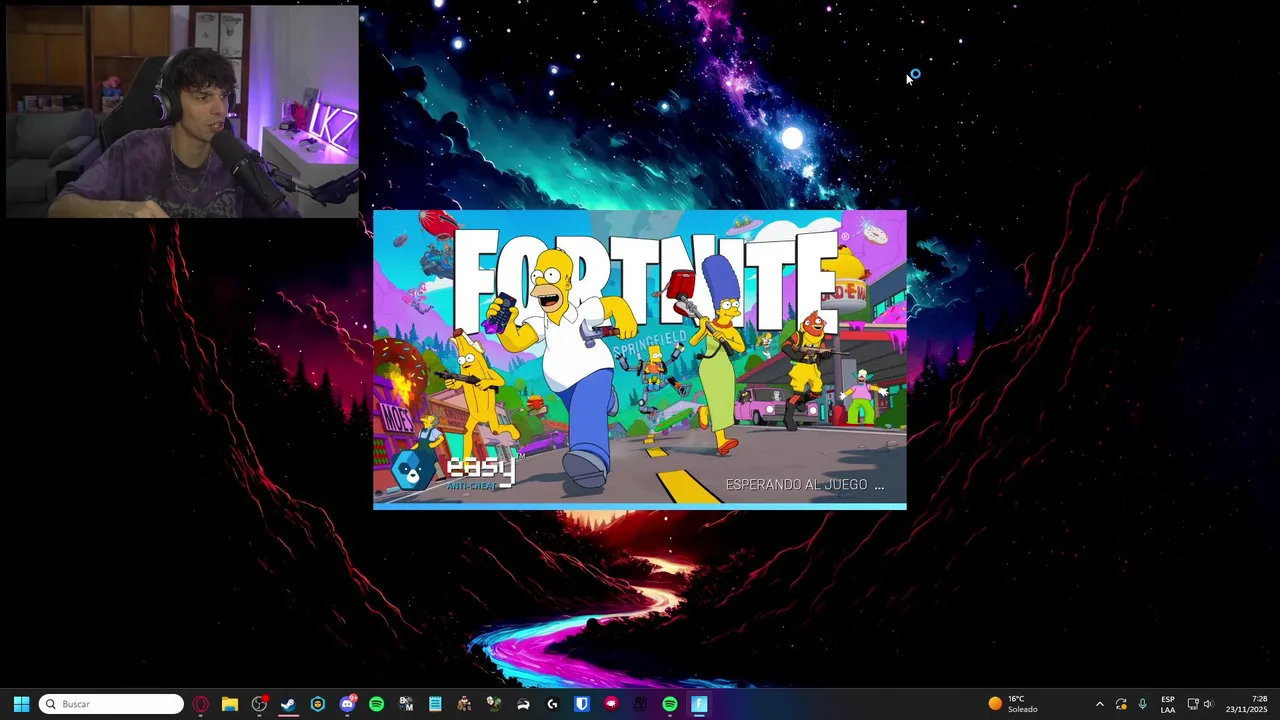Open Logitech G HUB taskbar icon
1280x720 pixels.
click(552, 704)
